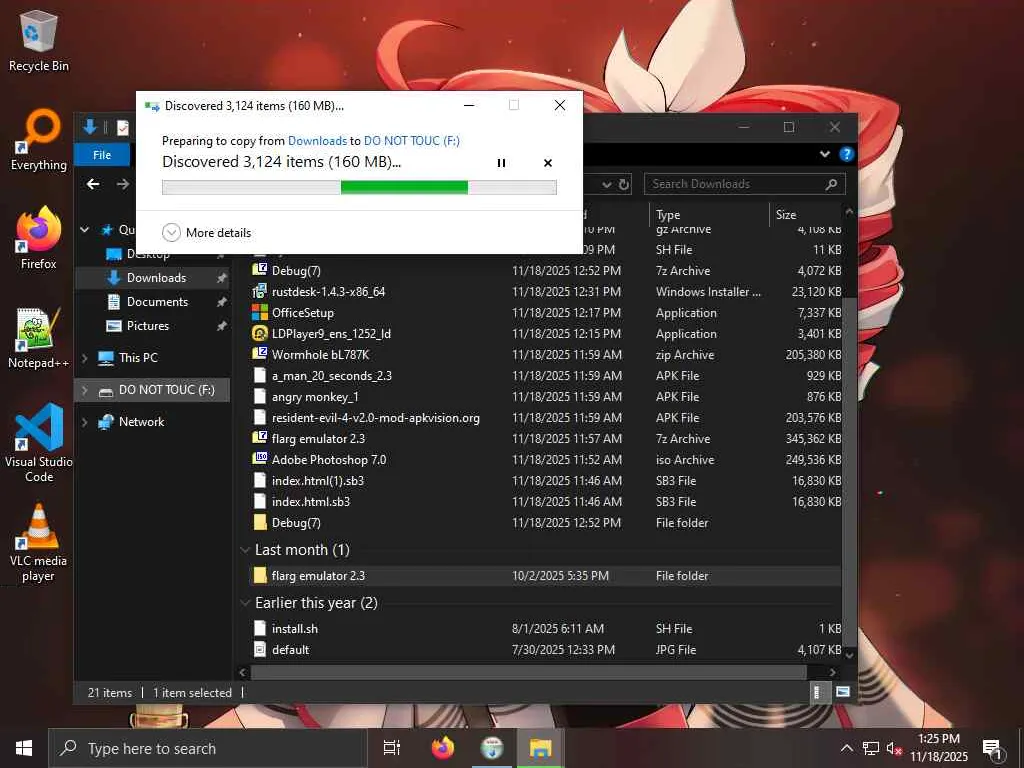Screen dimensions: 1024x768
Task: Go back in File Explorer
Action: (93, 184)
